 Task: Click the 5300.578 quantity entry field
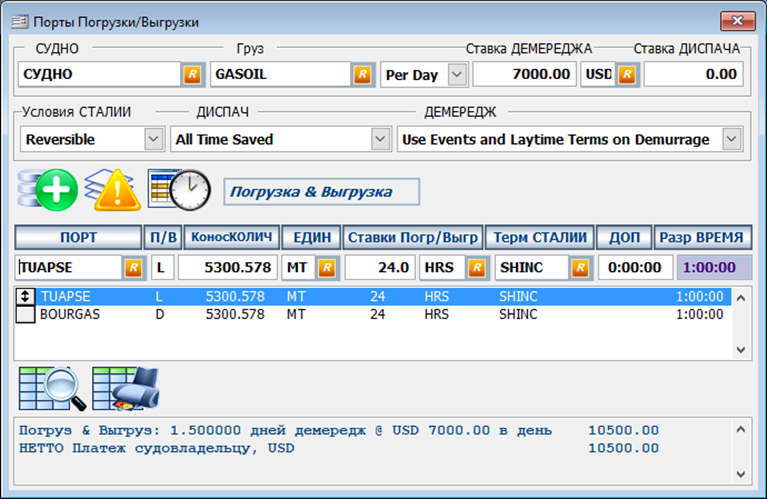pyautogui.click(x=227, y=268)
